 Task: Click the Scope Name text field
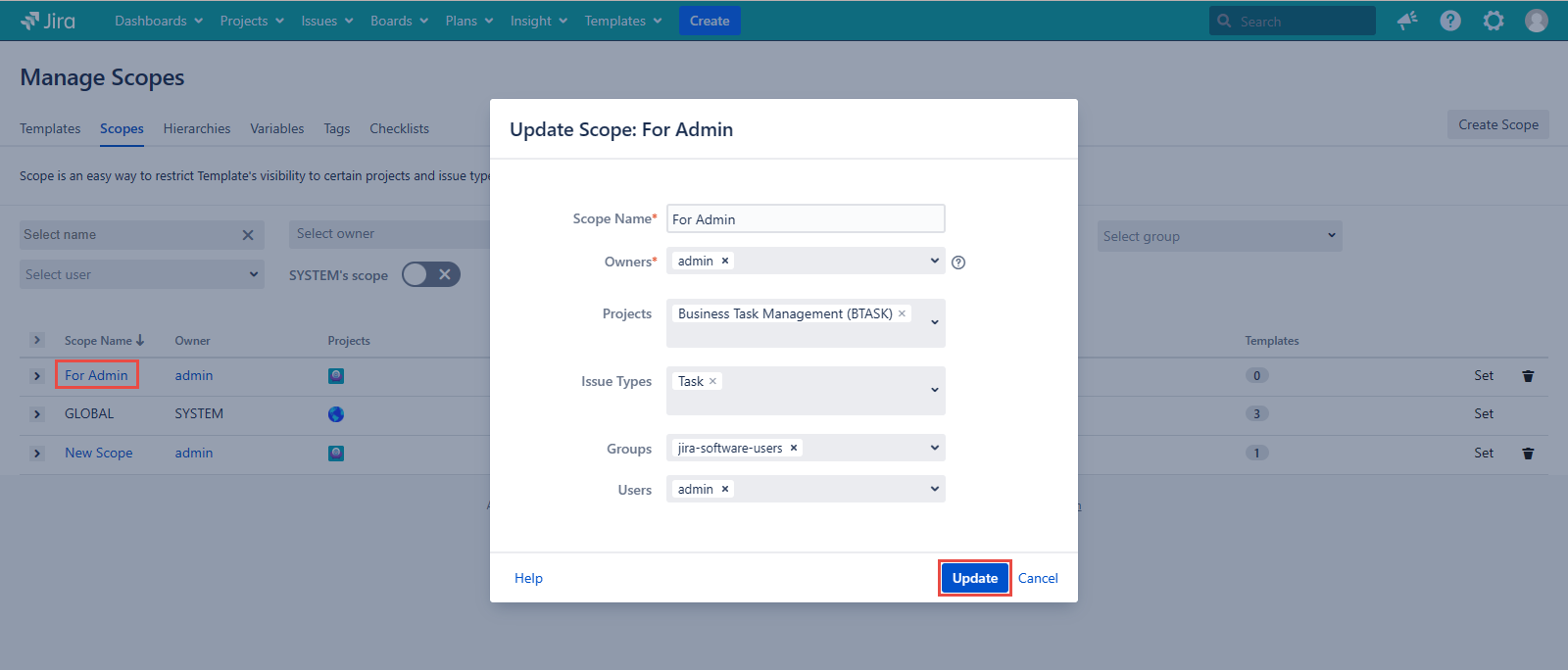(x=806, y=219)
